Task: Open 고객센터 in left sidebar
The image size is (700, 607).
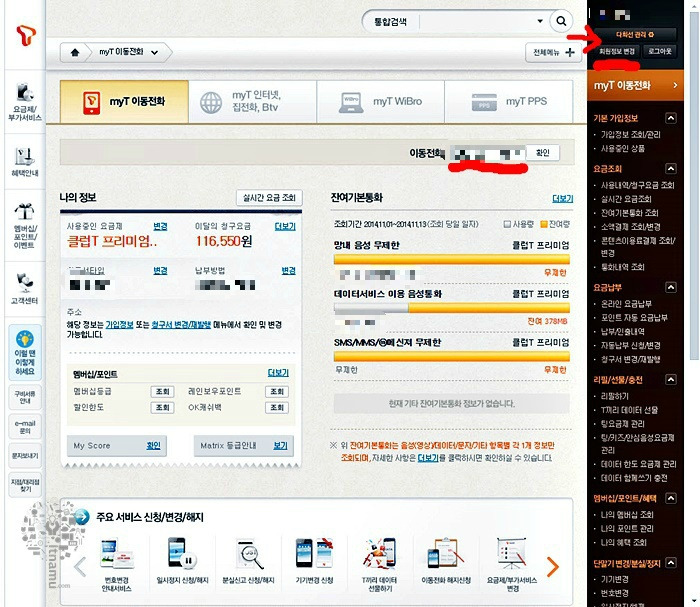Action: tap(25, 288)
